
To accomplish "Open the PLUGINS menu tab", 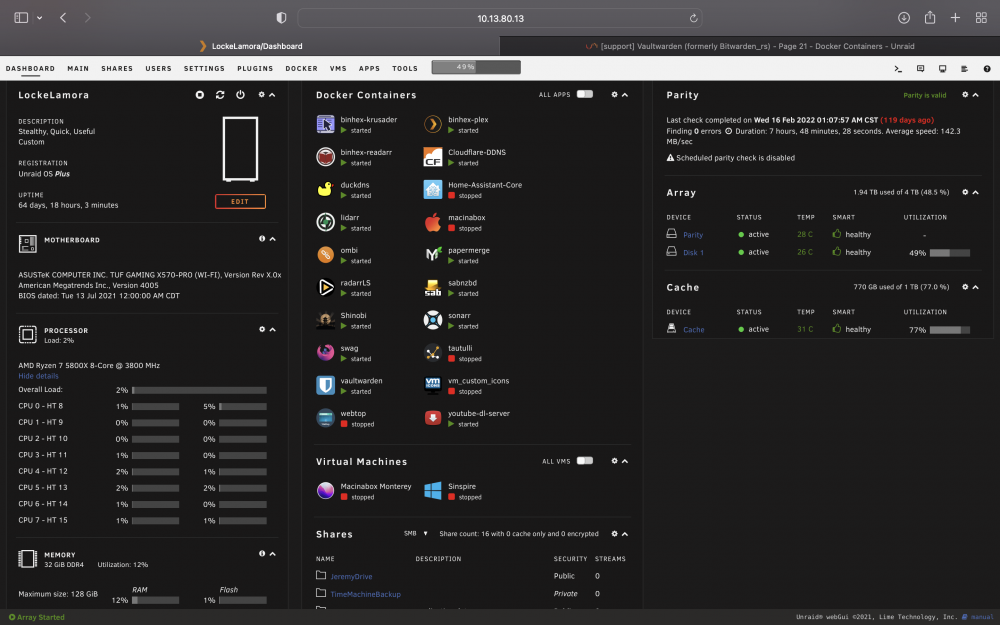I will 255,68.
